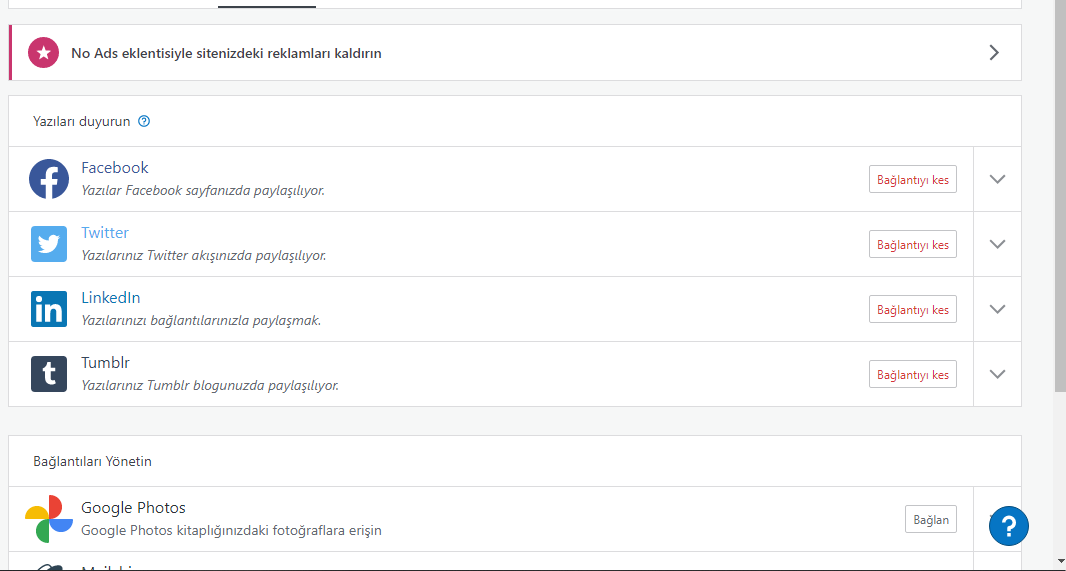This screenshot has height=571, width=1066.
Task: Connect Google Photos with Bağlan button
Action: 931,519
